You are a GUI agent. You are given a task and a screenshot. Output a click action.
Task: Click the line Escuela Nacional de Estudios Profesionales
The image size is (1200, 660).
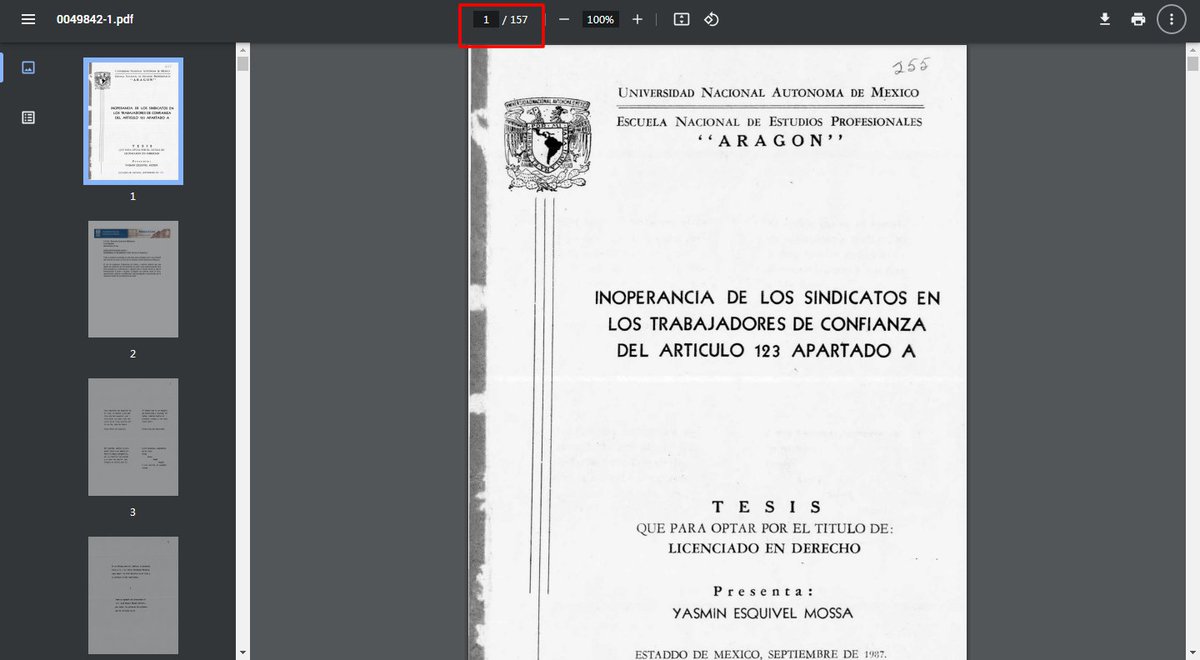(x=769, y=122)
